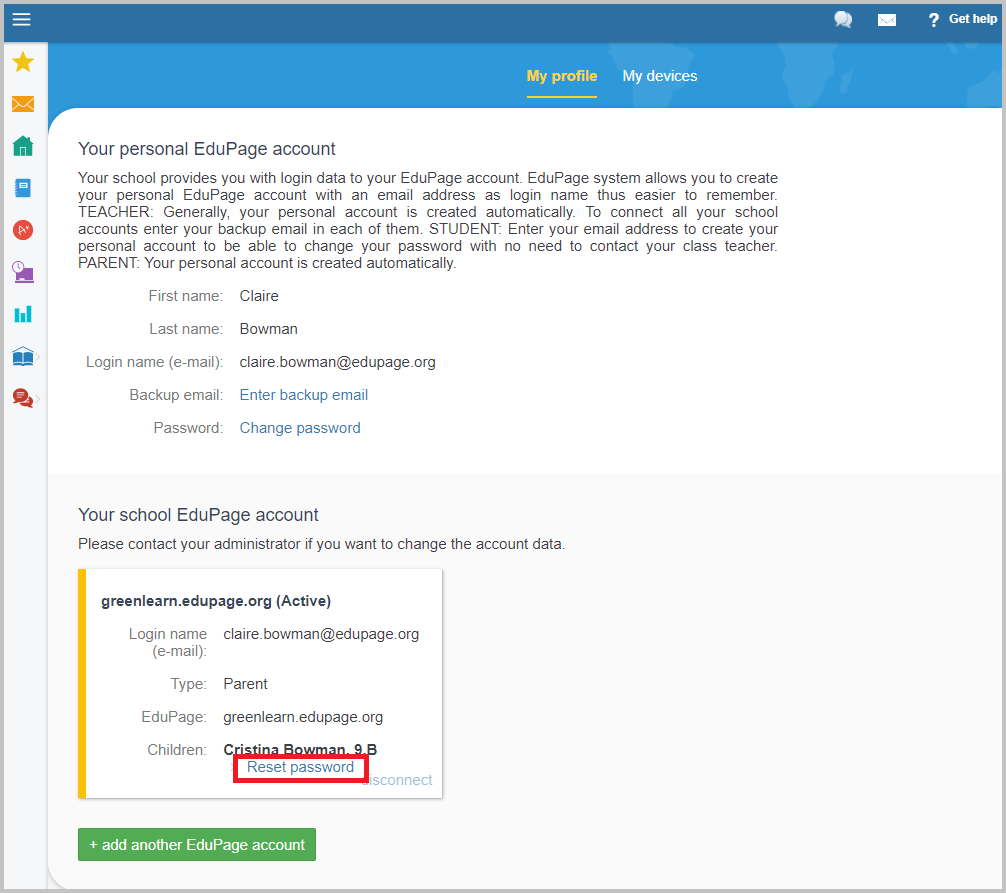Select the first name value Claire

(259, 296)
